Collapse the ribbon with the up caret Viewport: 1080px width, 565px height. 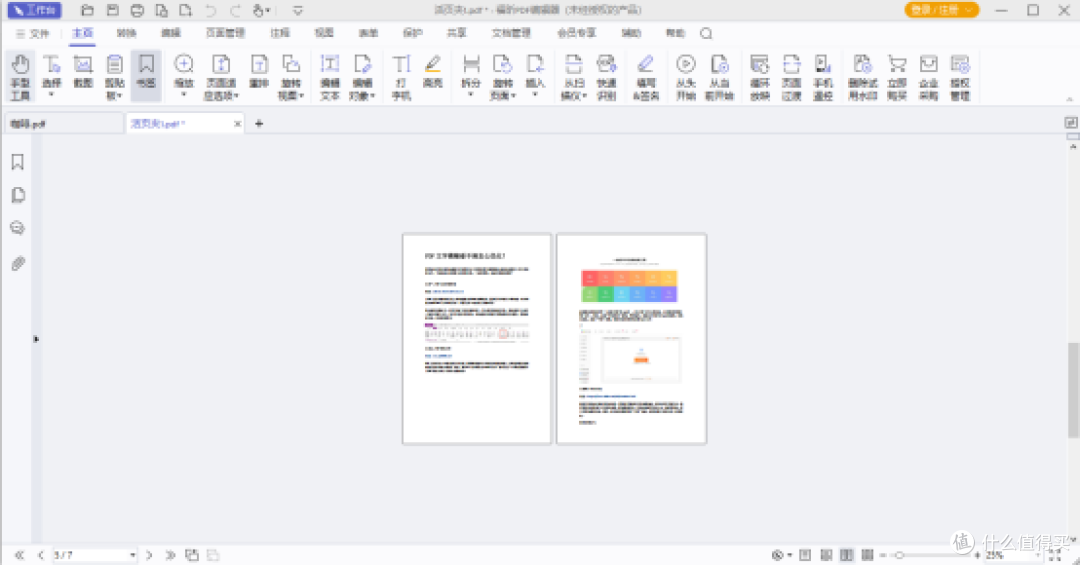[x=1070, y=100]
